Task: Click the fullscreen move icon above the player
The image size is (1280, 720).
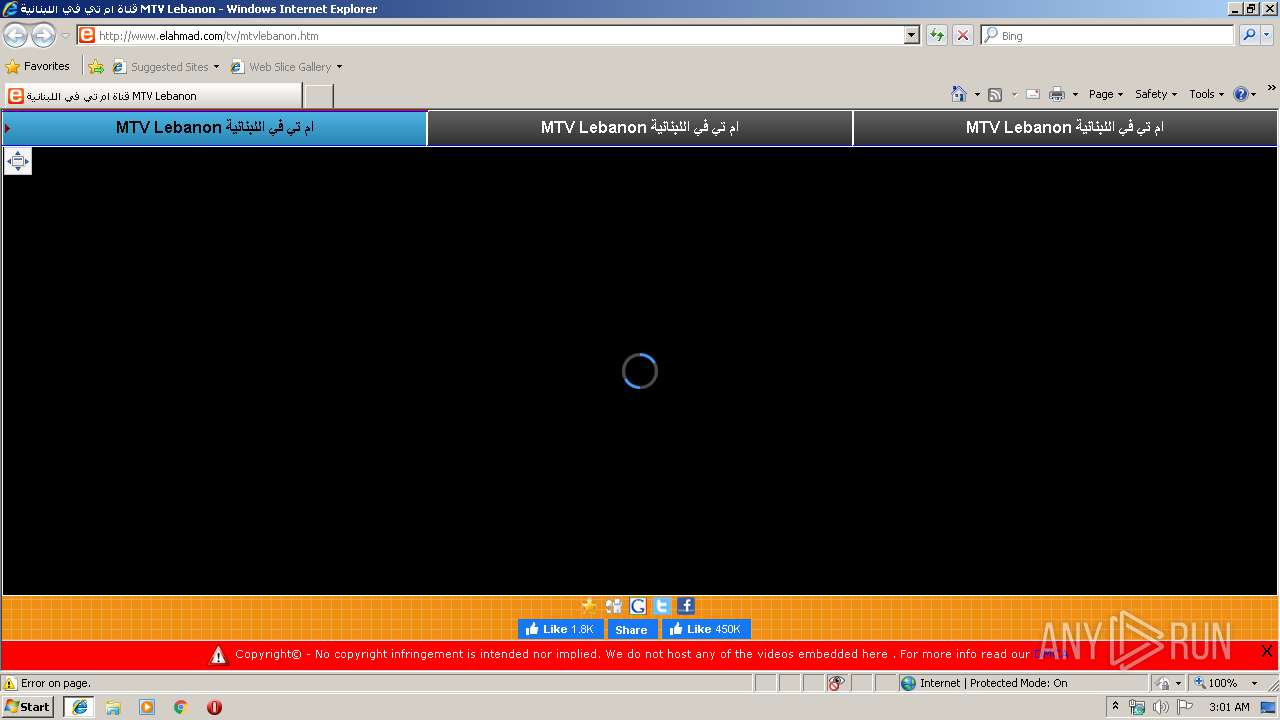Action: (18, 160)
